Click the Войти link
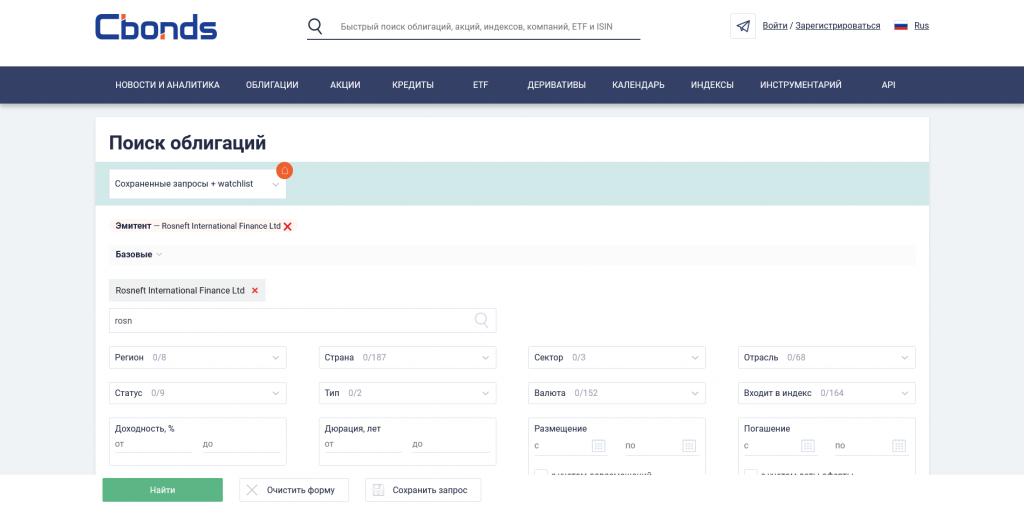 coord(775,26)
